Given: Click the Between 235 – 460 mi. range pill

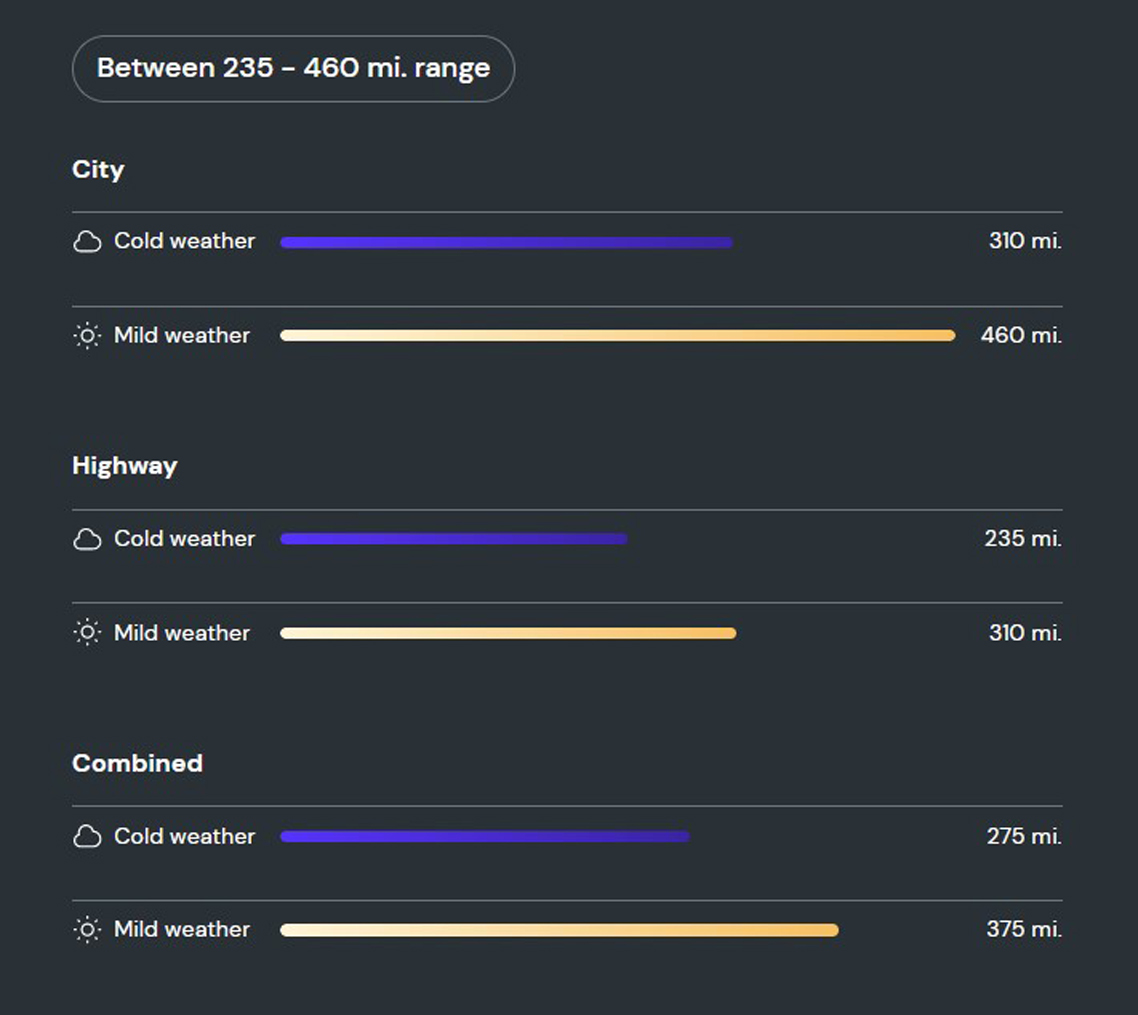Looking at the screenshot, I should 293,68.
